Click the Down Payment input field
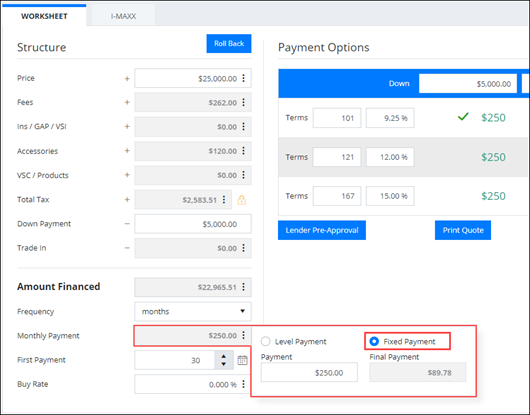Image resolution: width=530 pixels, height=415 pixels. [x=193, y=224]
